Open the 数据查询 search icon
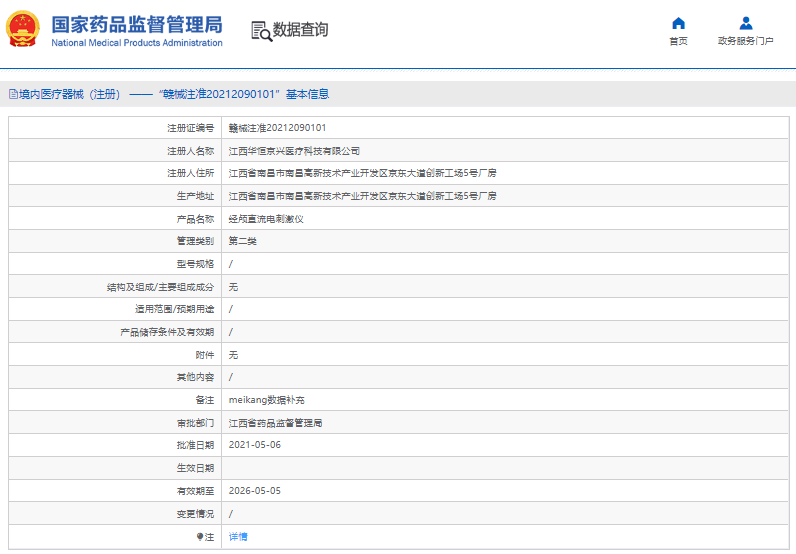 coord(261,31)
